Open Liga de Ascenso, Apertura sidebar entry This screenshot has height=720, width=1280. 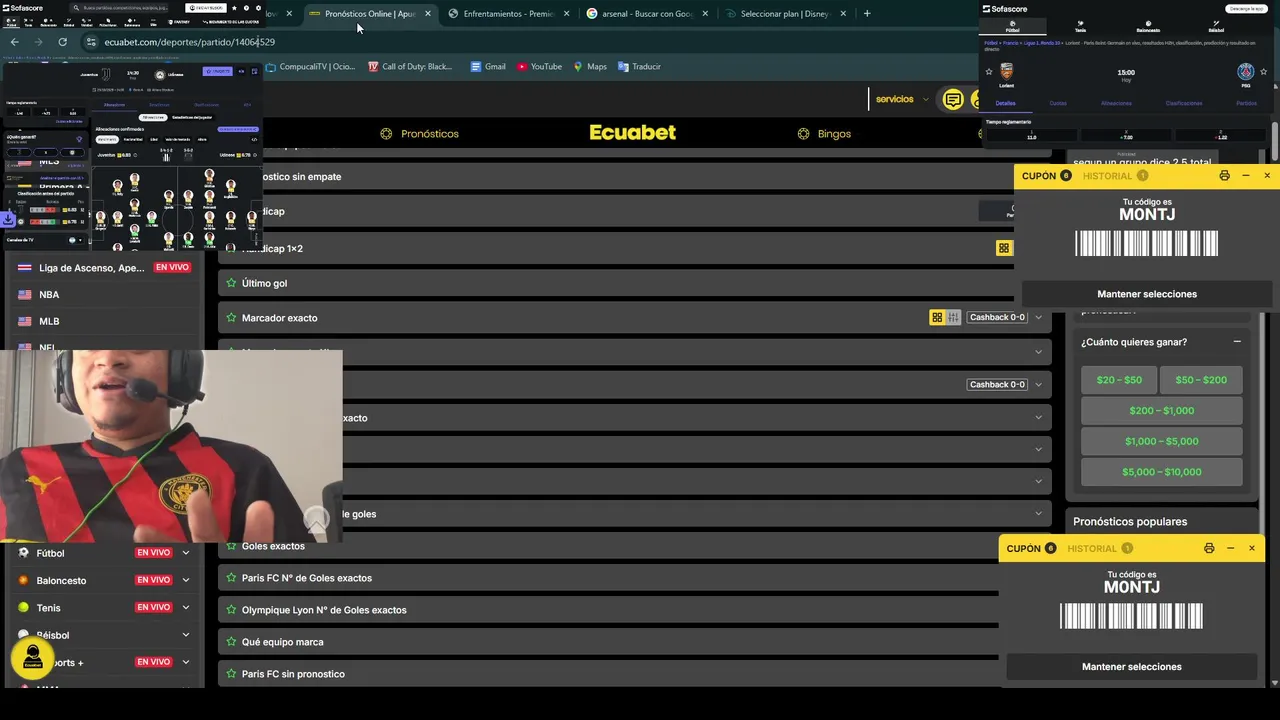(91, 268)
